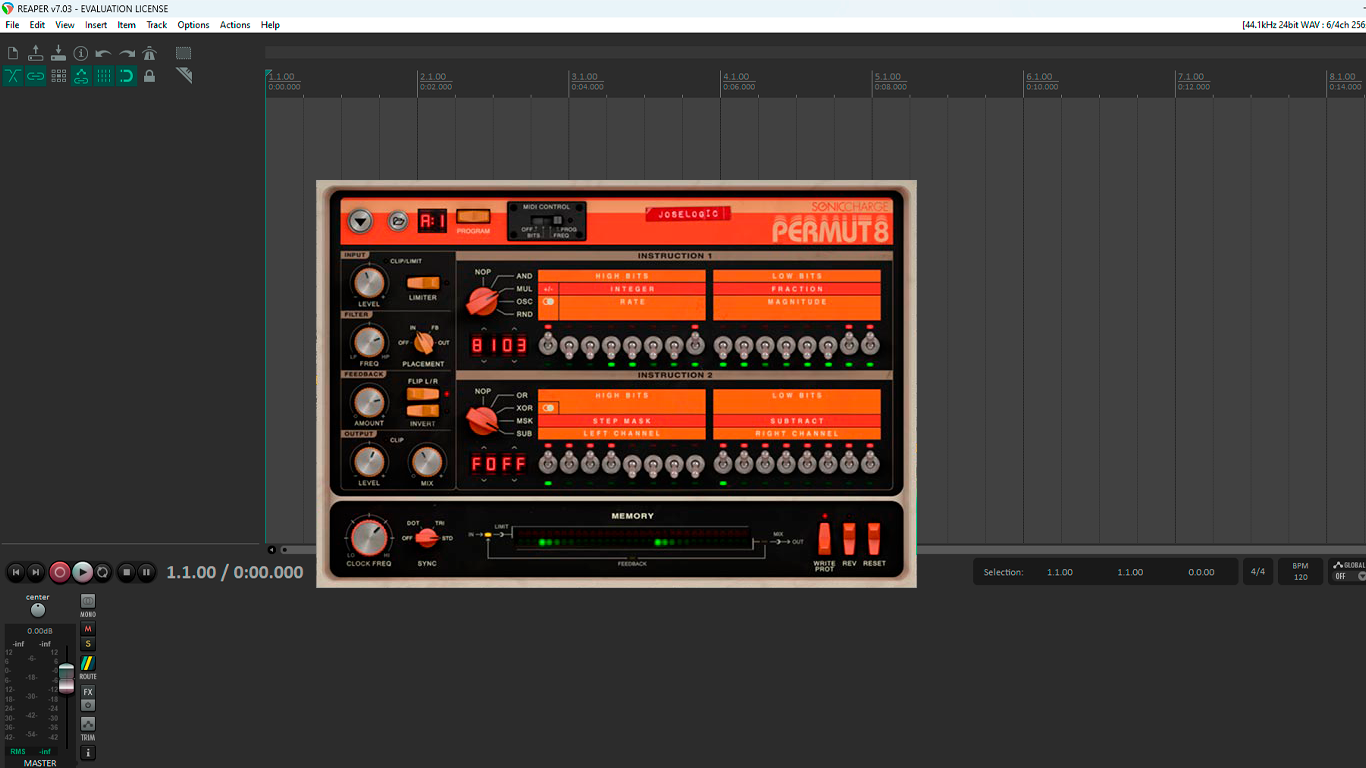Toggle snap magnet icon in toolbar

click(127, 76)
